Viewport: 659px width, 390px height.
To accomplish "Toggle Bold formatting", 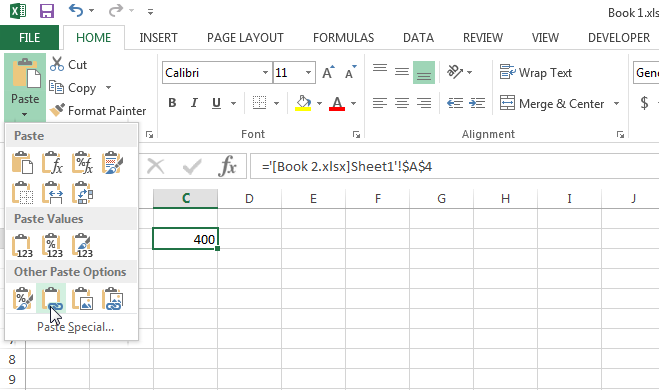I will tap(172, 103).
